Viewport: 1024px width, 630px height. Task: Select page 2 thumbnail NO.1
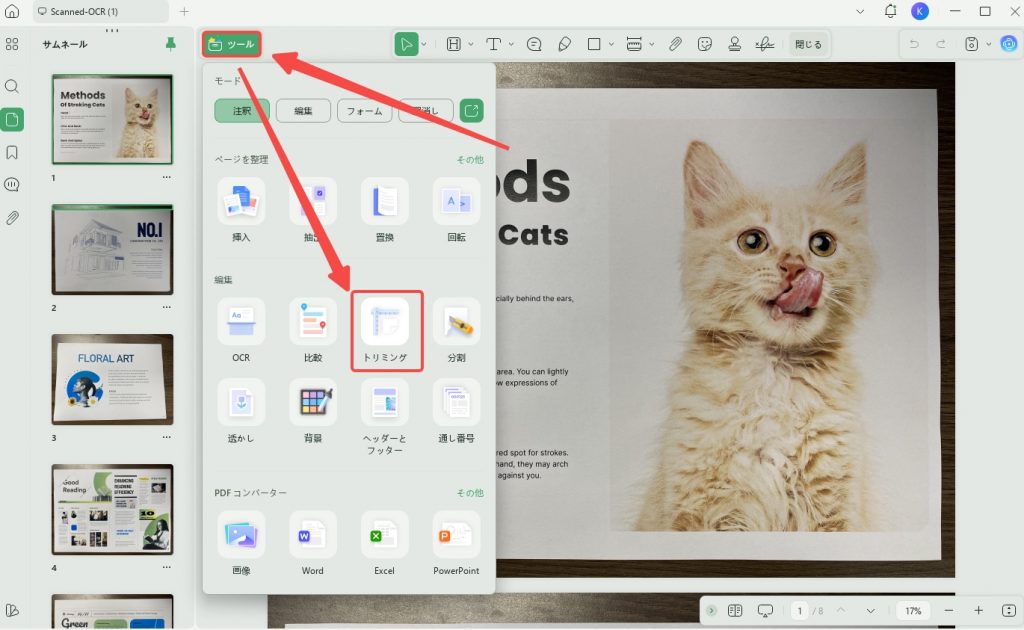tap(112, 249)
